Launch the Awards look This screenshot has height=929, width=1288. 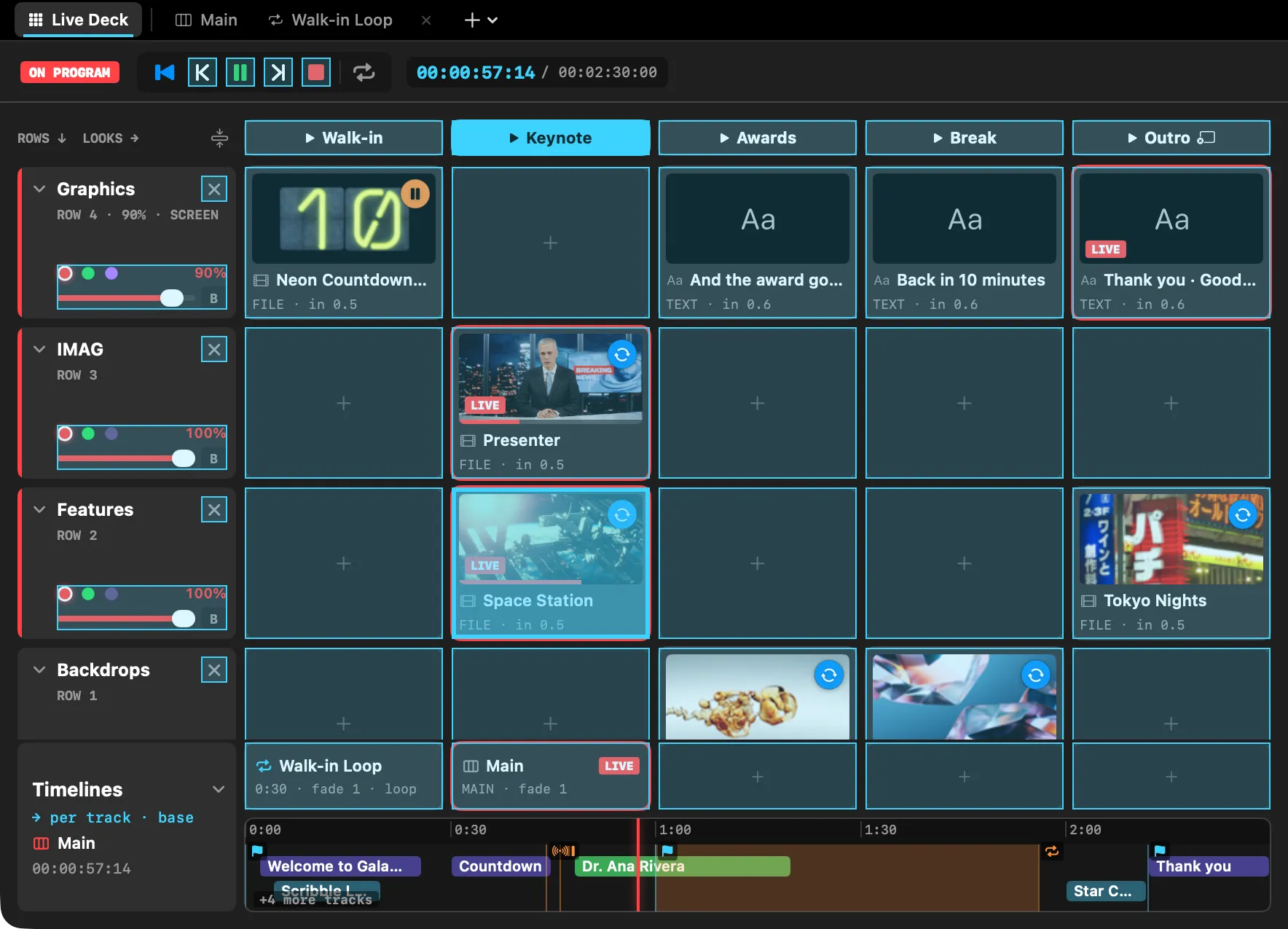tap(758, 138)
